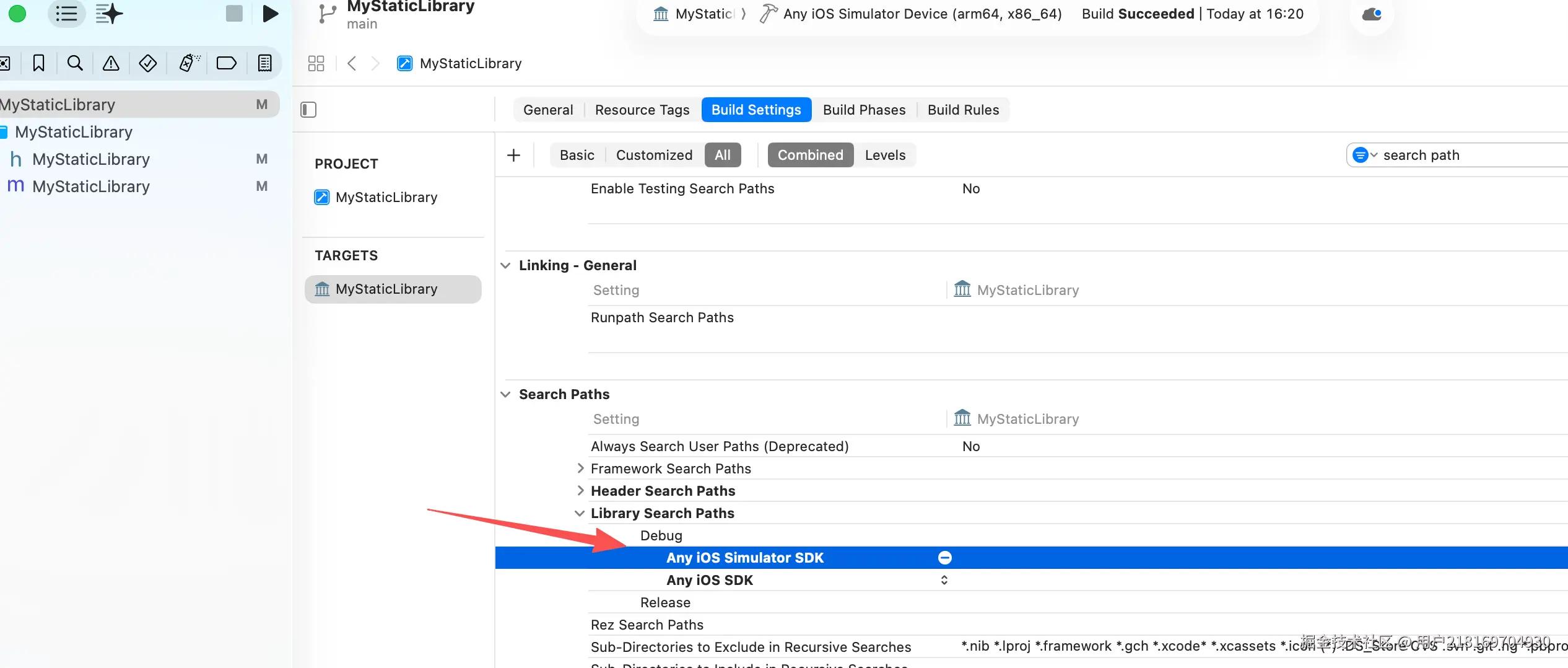This screenshot has height=668, width=1568.
Task: Select the Any iOS Simulator SDK row
Action: [1031, 558]
